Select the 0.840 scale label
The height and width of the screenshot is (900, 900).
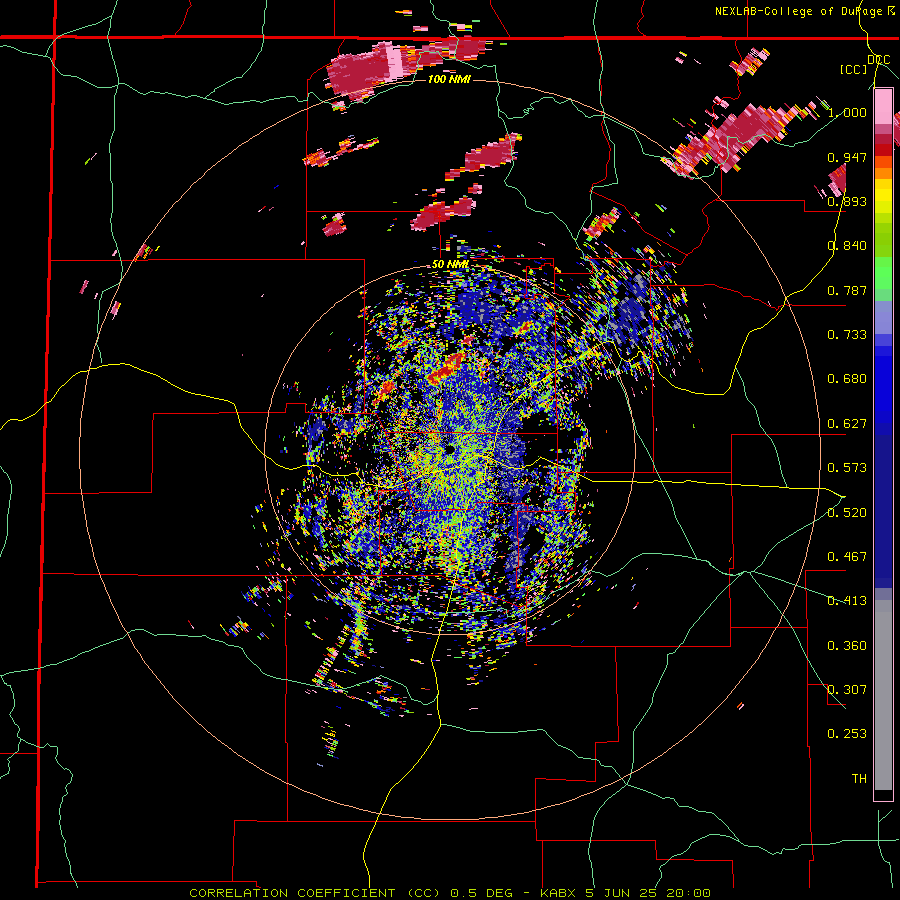click(x=847, y=246)
